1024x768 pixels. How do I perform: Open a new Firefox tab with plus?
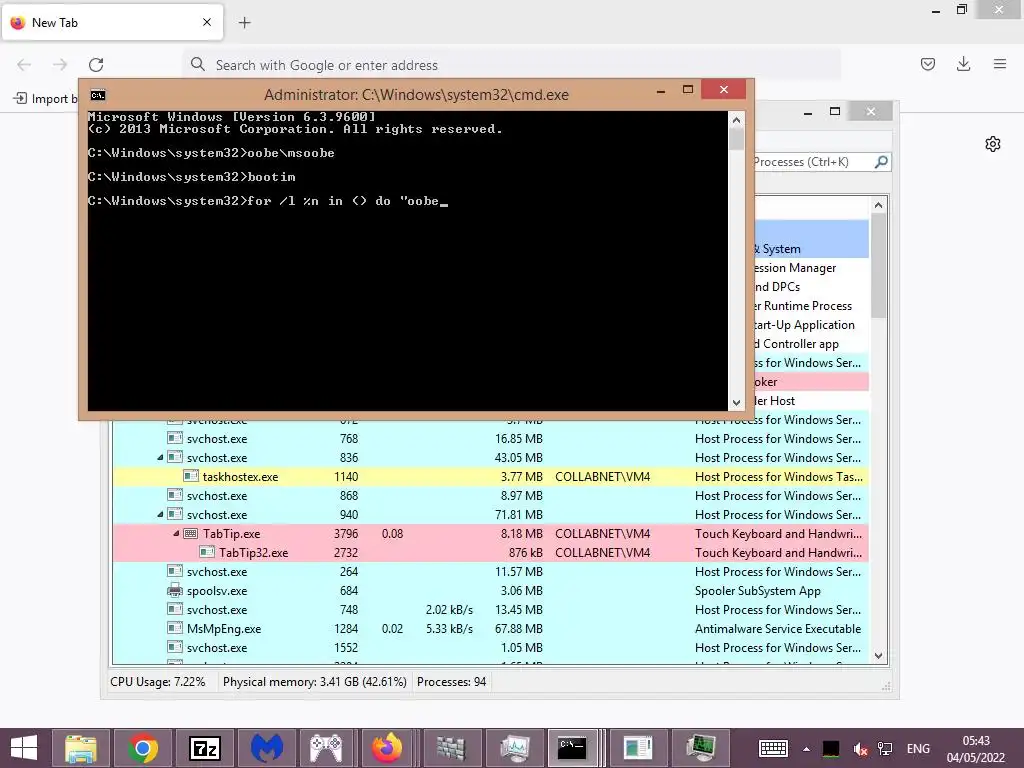[x=244, y=22]
